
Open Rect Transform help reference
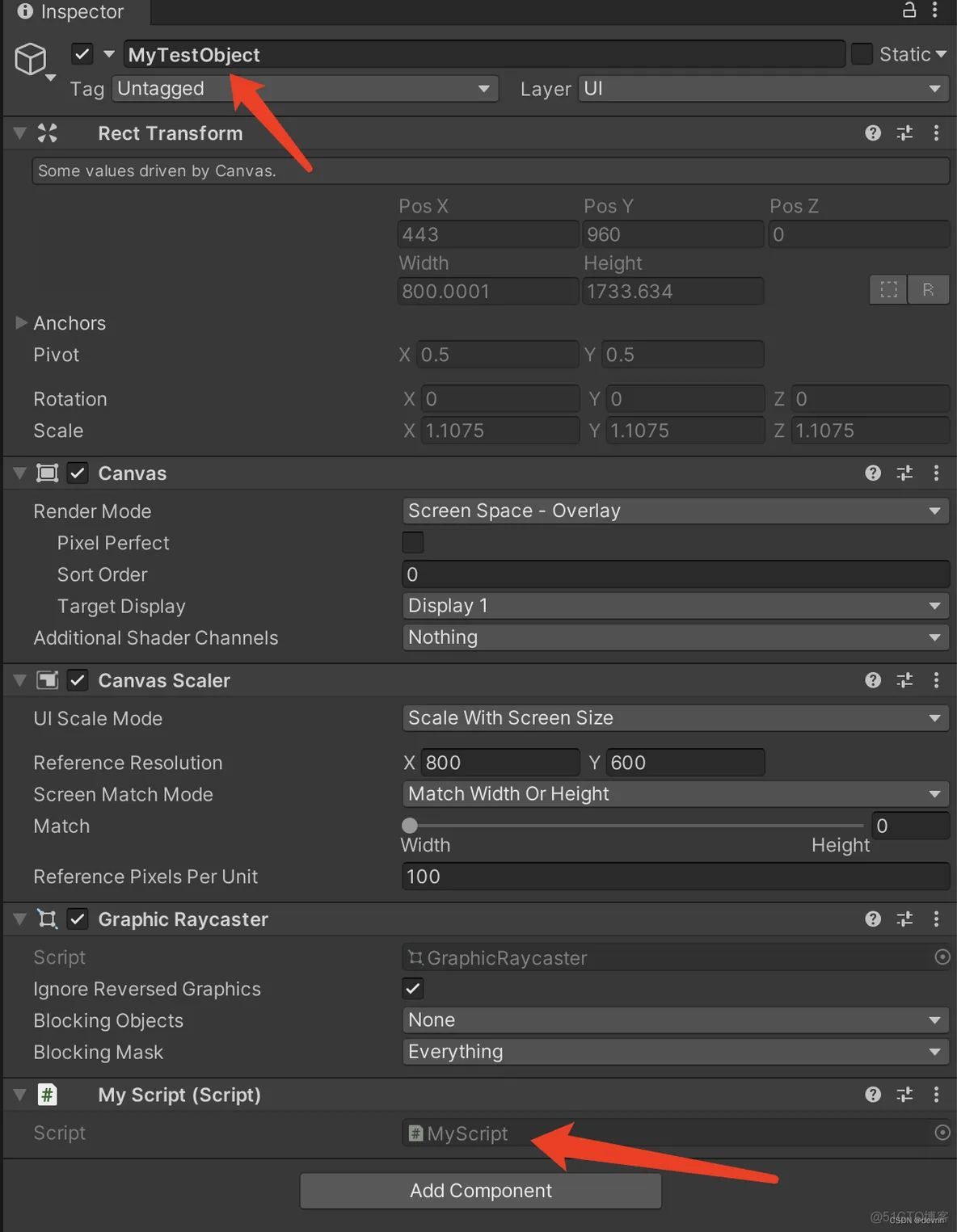tap(873, 132)
